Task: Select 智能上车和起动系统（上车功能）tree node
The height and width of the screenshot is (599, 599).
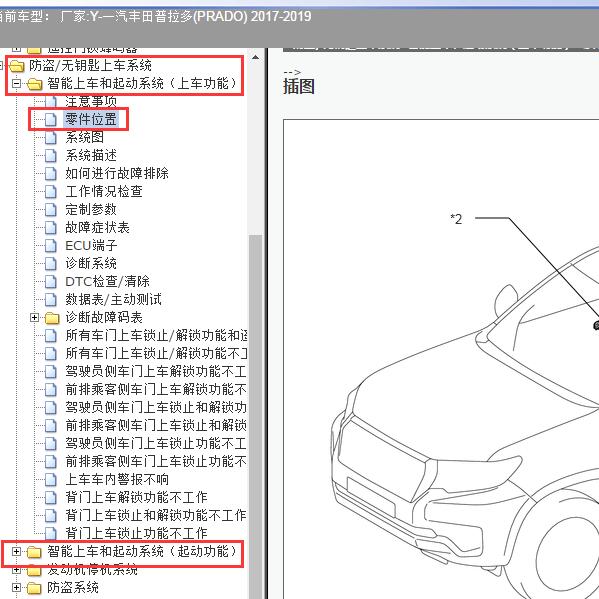Action: click(142, 83)
